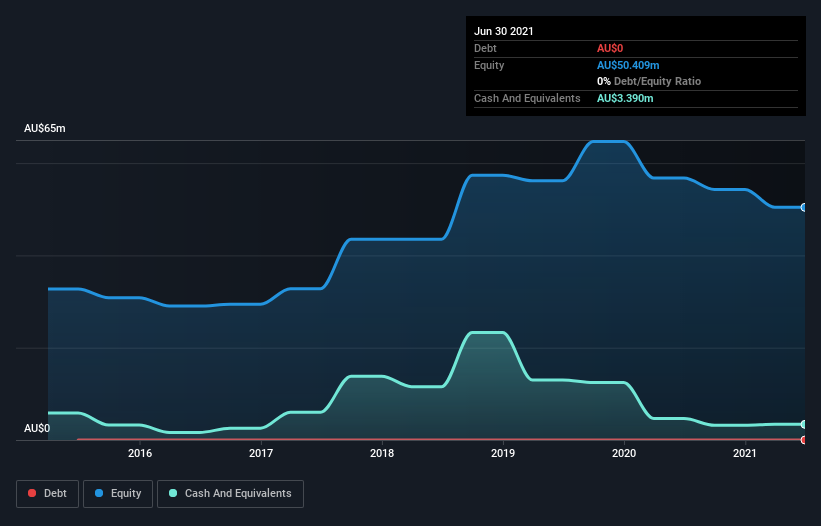The width and height of the screenshot is (821, 526).
Task: Click the Jun 30 2021 tooltip date
Action: (x=504, y=31)
